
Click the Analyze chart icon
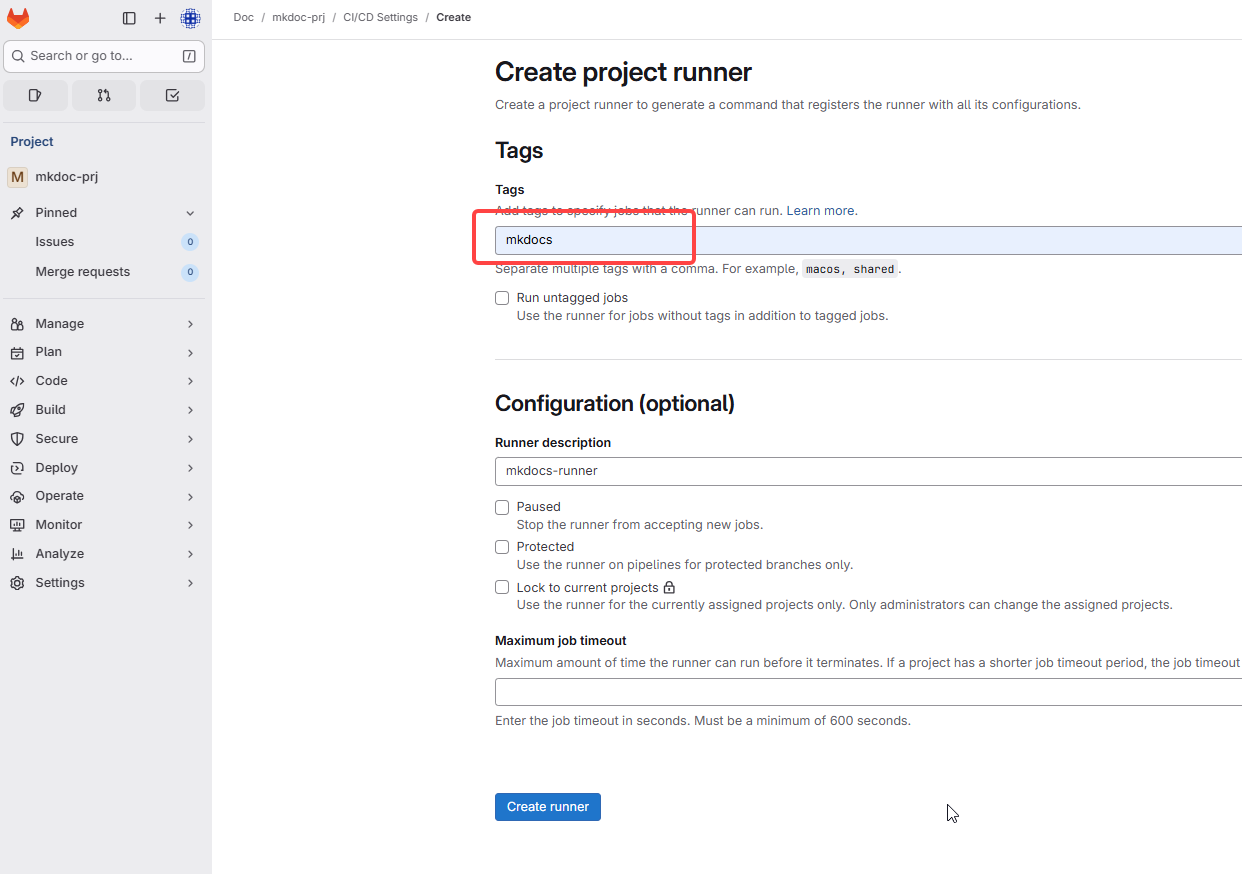(17, 554)
